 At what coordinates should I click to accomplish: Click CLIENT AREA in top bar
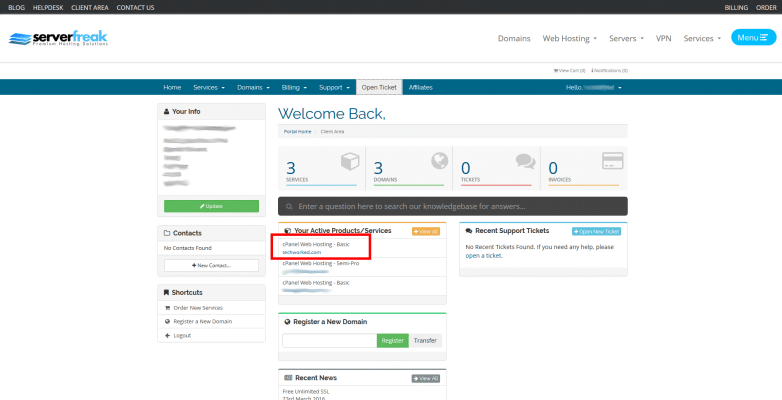[90, 7]
